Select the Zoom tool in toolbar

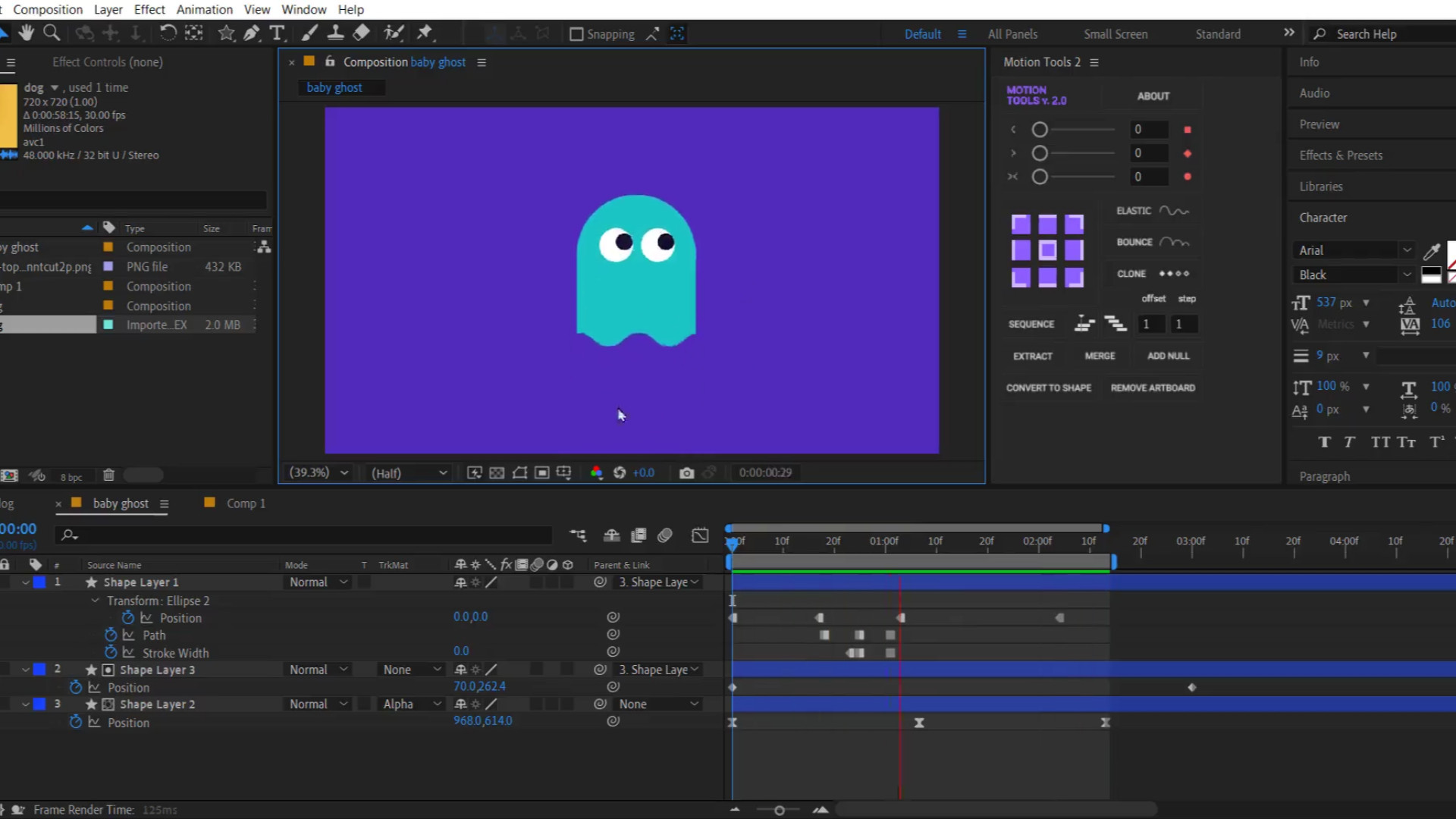tap(52, 33)
